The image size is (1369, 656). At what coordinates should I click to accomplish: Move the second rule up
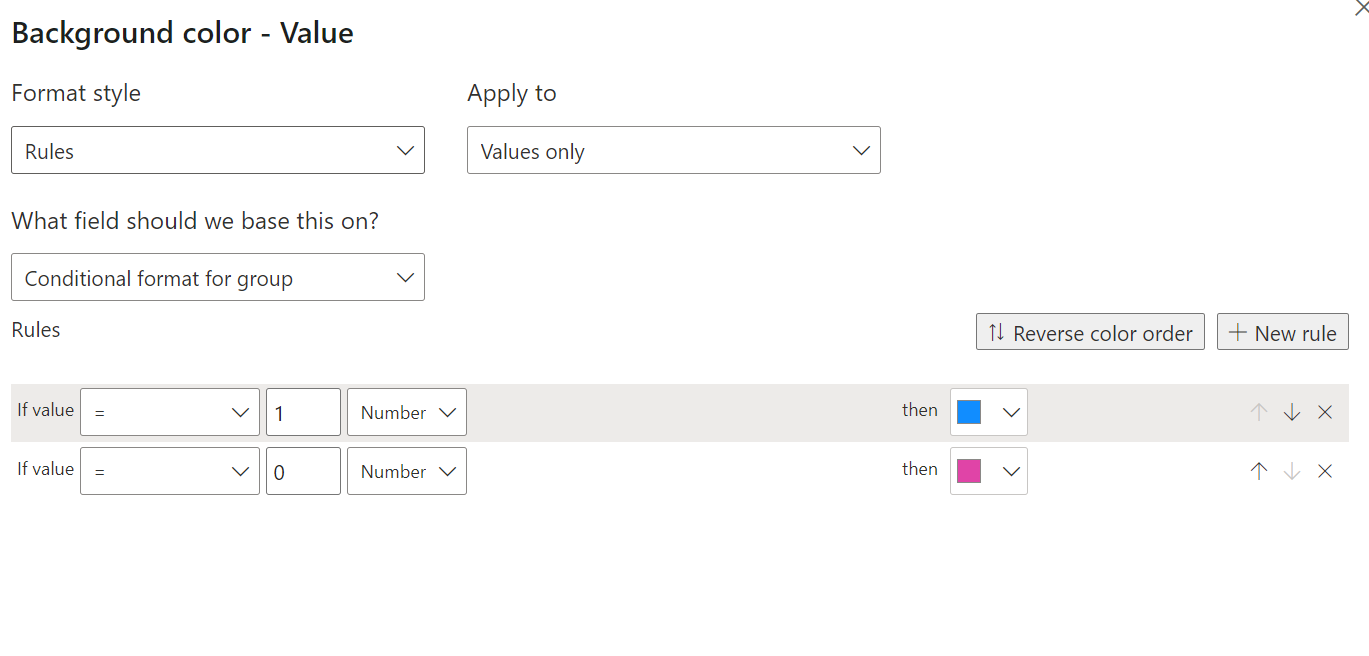tap(1258, 470)
